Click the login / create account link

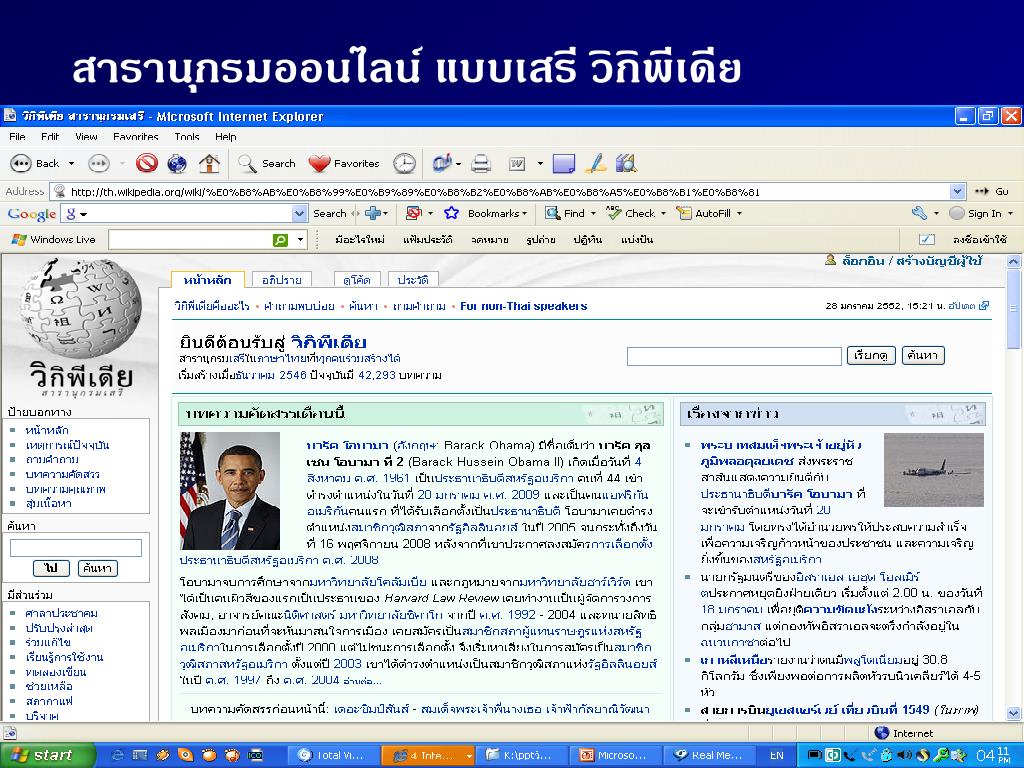click(x=912, y=261)
